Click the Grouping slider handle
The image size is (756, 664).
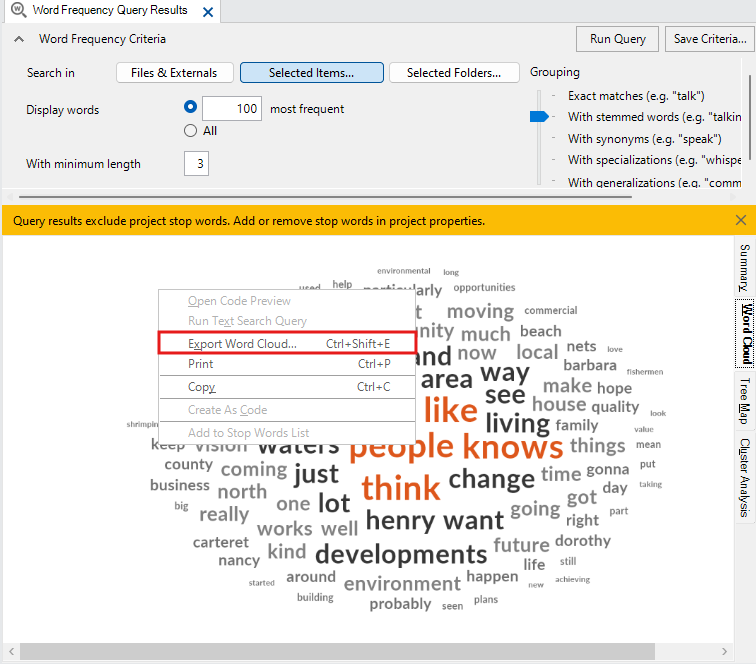point(539,117)
